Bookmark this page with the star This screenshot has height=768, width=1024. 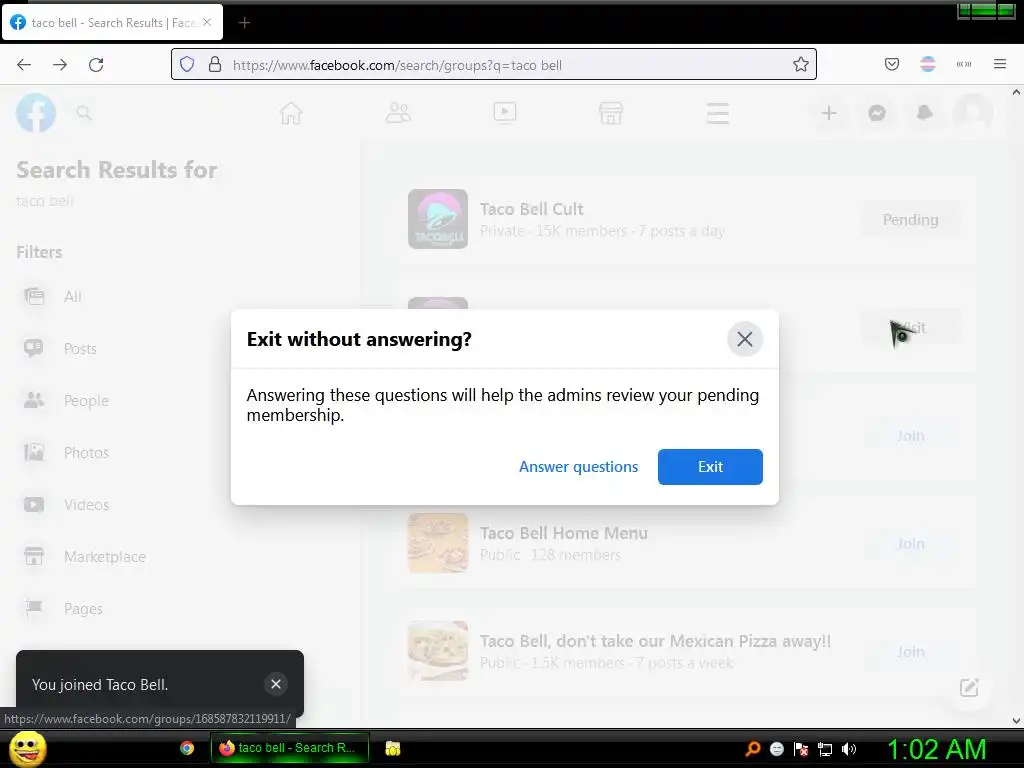click(801, 65)
